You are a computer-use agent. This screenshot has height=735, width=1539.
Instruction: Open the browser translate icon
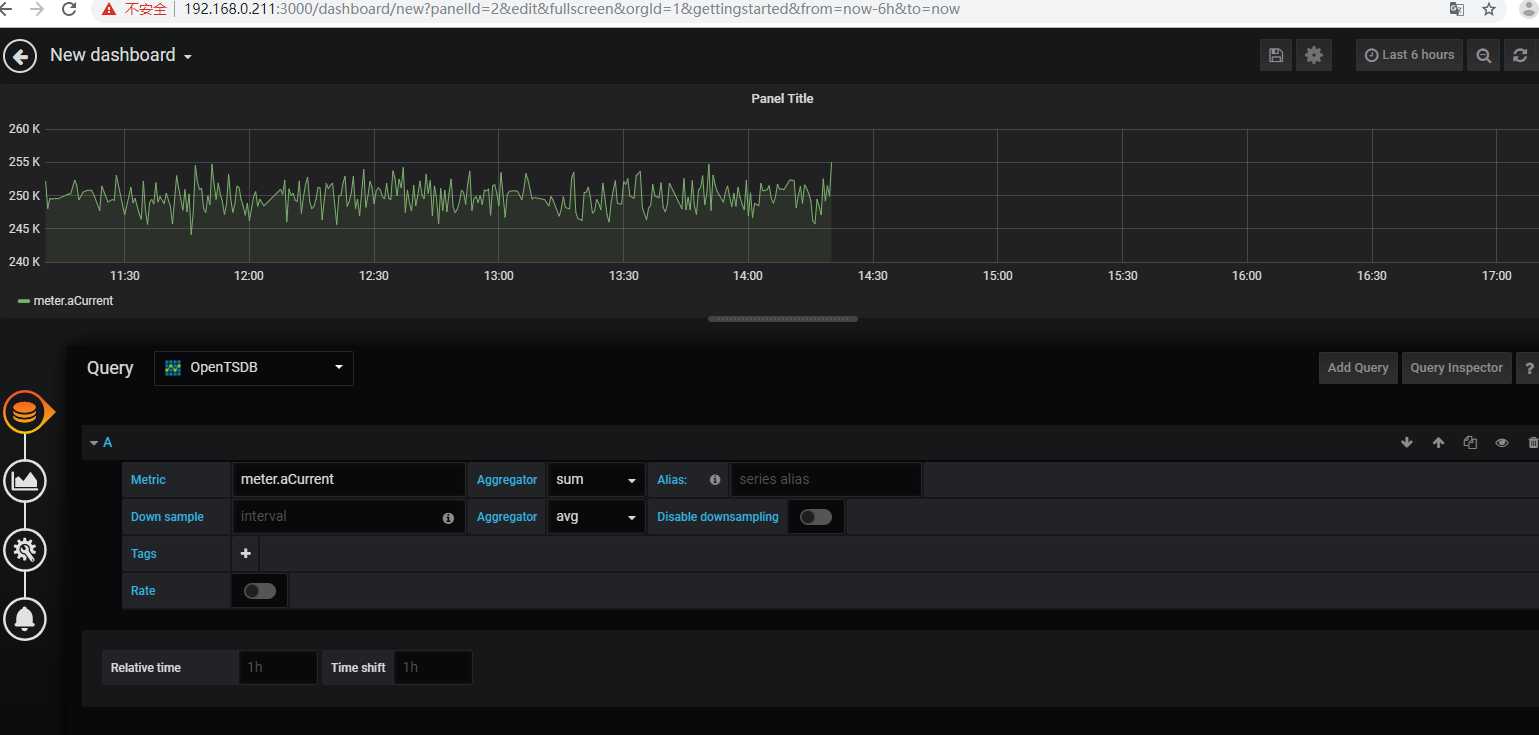tap(1457, 9)
